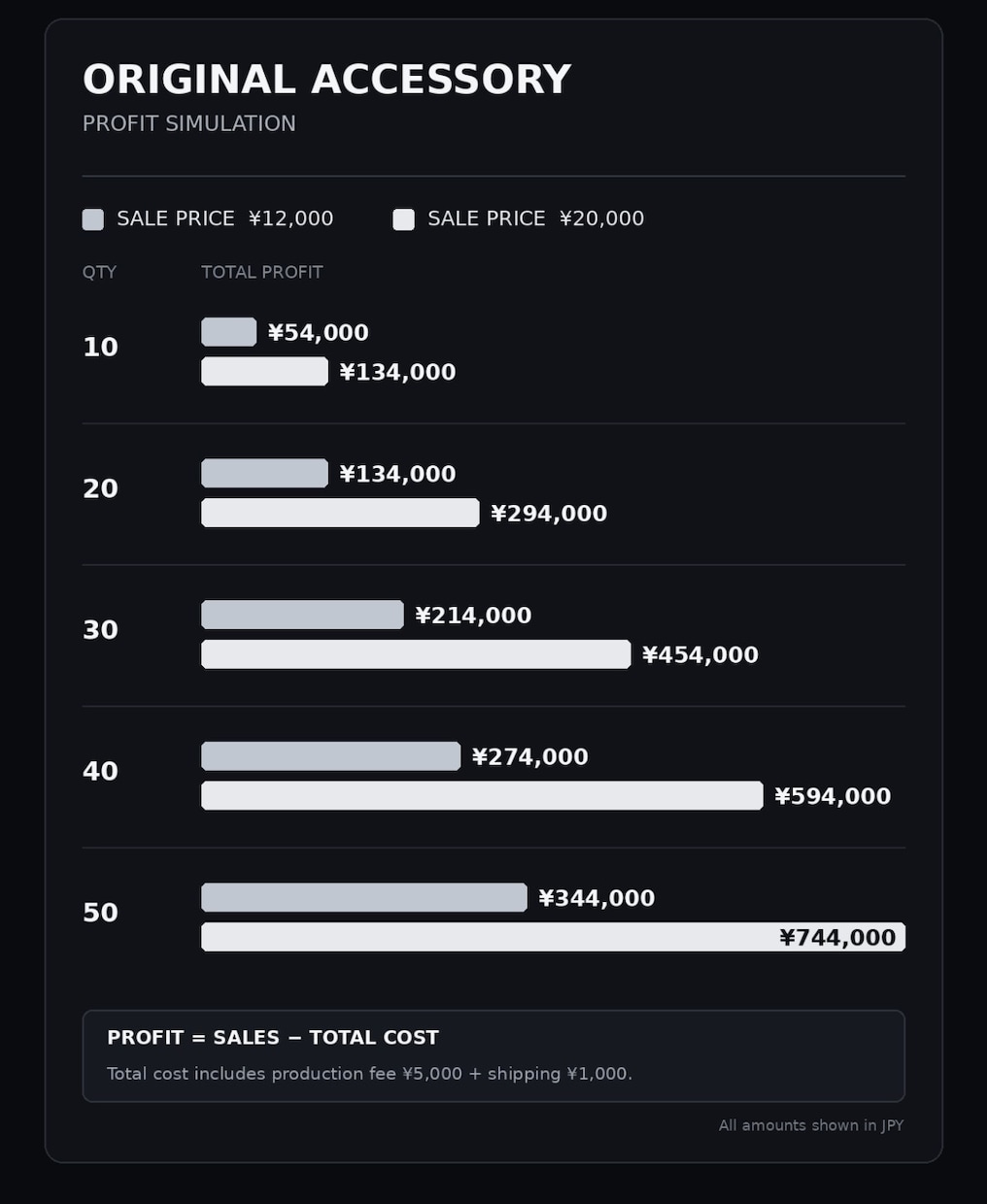
Task: Select the ¥344,000 bar for quantity 50
Action: (x=364, y=897)
